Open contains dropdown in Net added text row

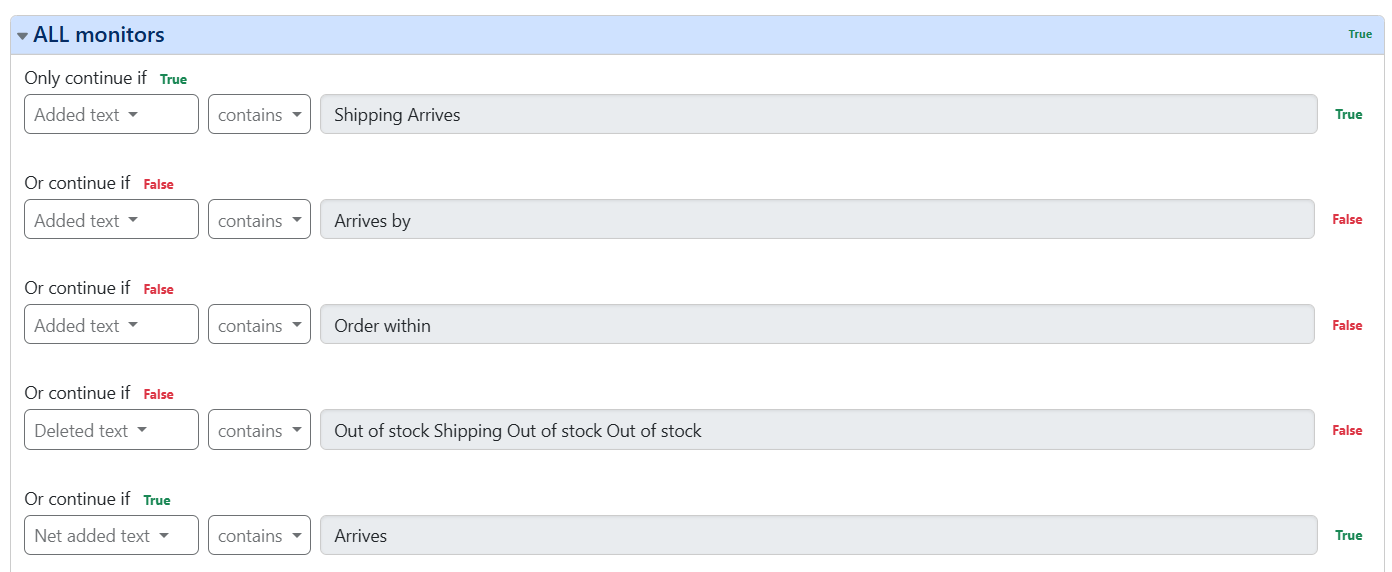(x=259, y=535)
